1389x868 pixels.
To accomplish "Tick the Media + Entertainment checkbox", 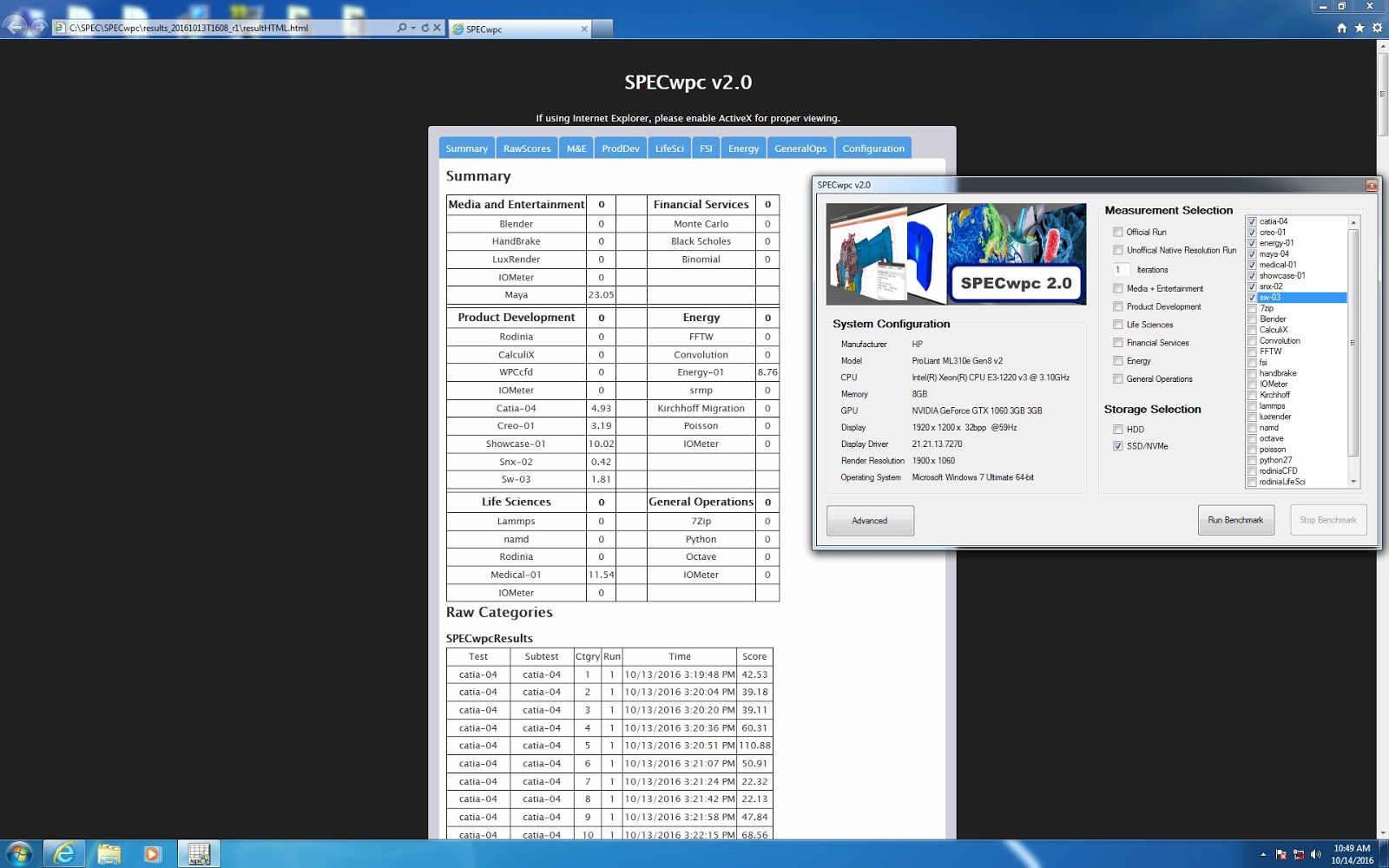I will pyautogui.click(x=1118, y=288).
